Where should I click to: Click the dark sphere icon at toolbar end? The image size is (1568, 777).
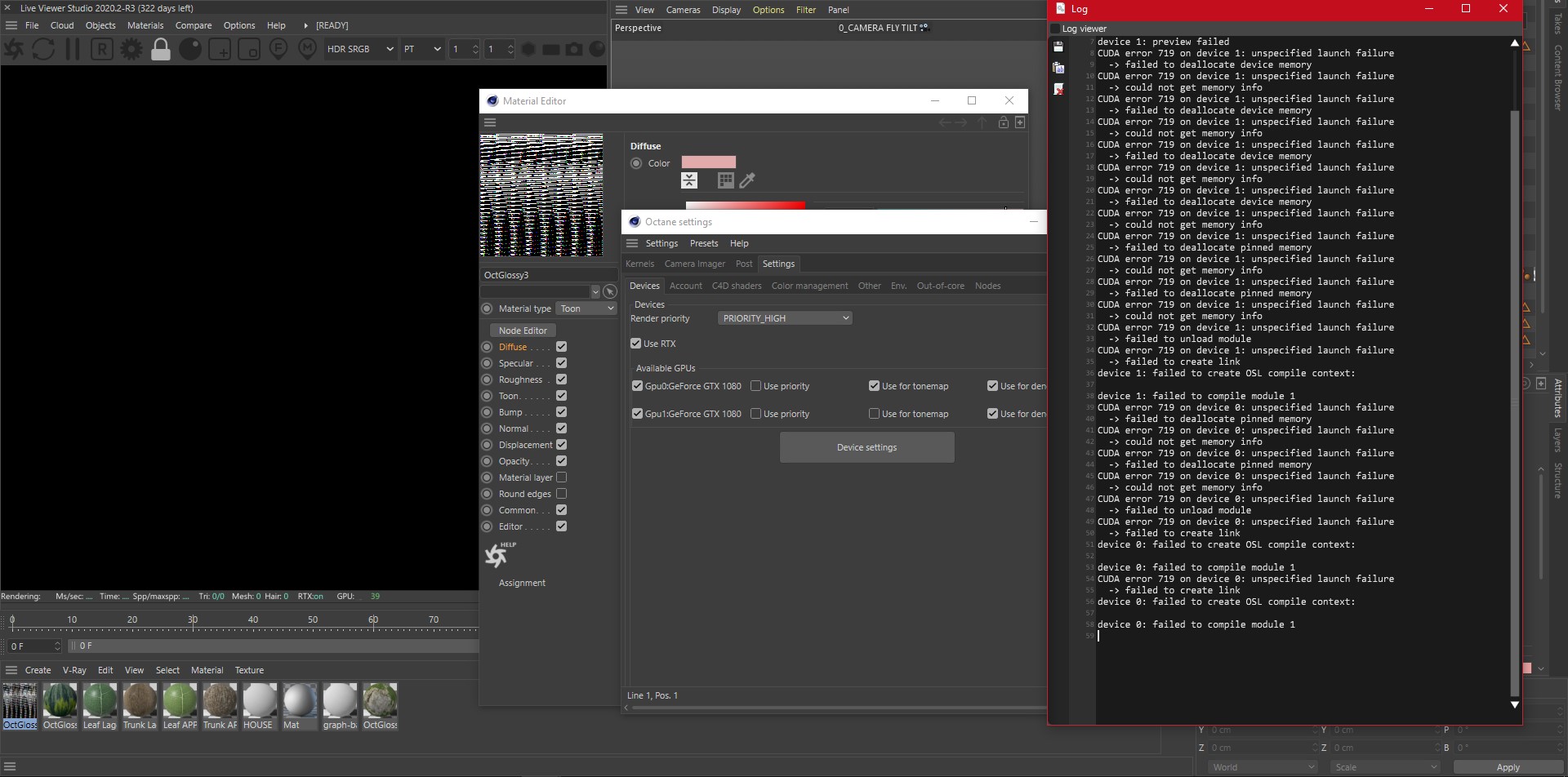tap(598, 49)
